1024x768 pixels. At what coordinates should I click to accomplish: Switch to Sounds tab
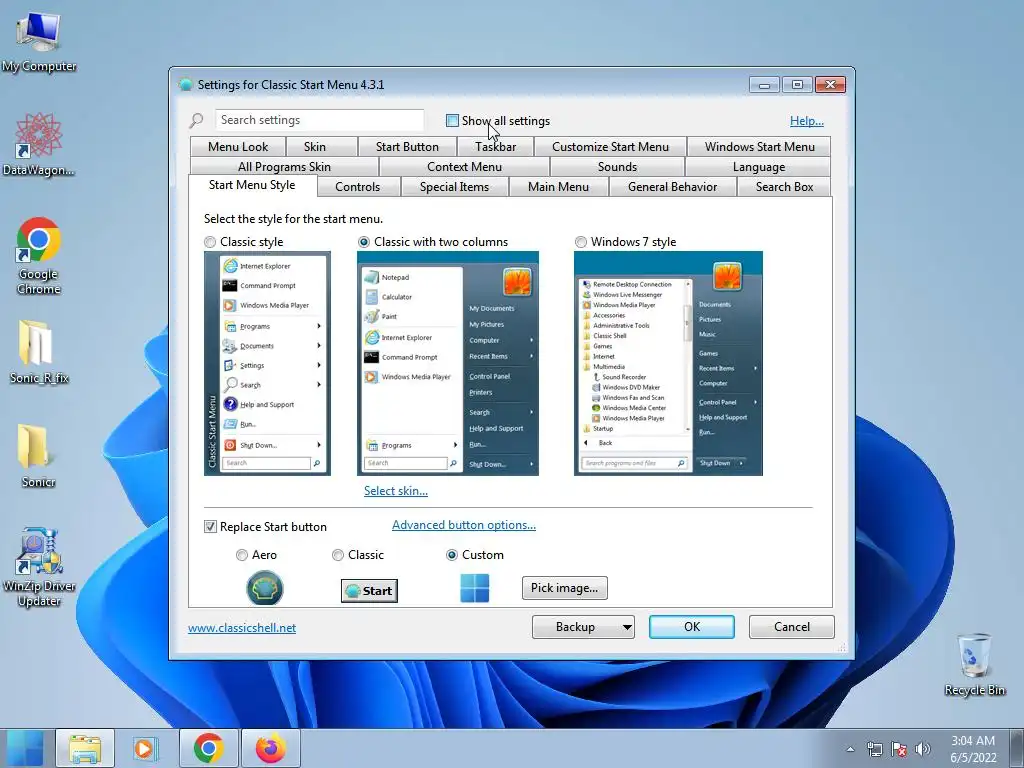617,167
